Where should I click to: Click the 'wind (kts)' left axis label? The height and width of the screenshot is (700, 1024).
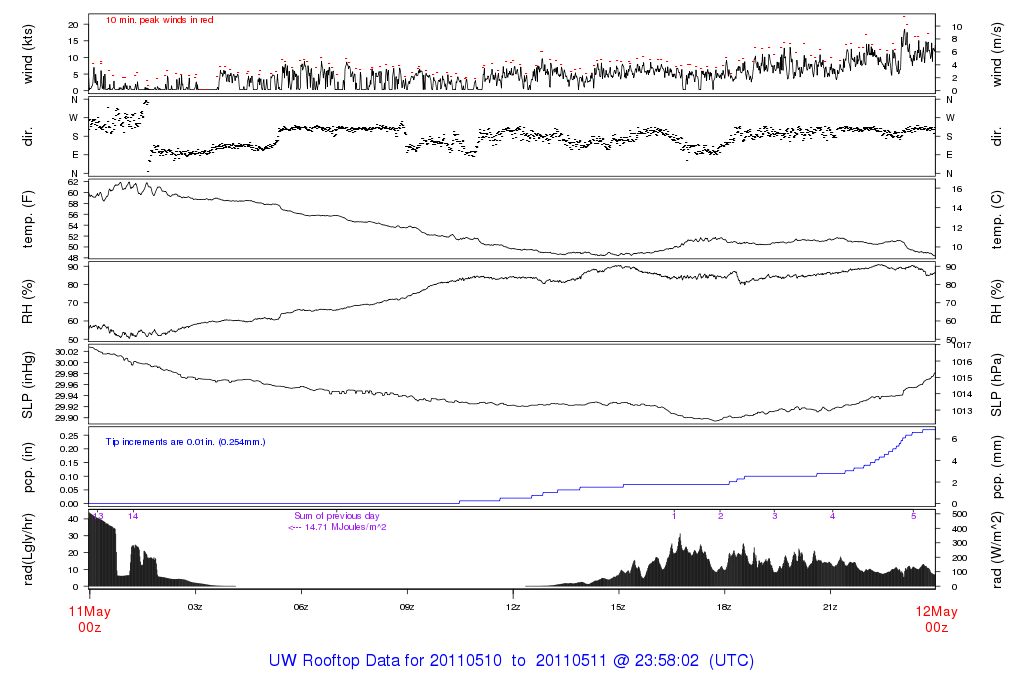click(29, 52)
